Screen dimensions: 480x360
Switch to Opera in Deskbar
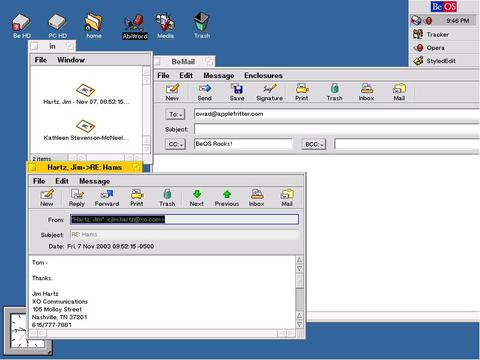(x=435, y=48)
